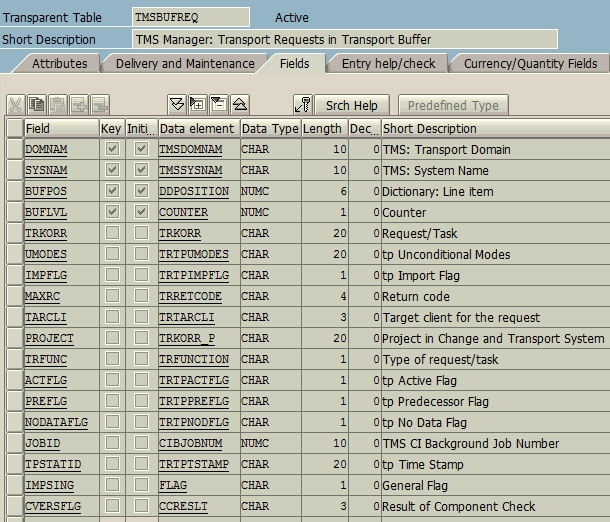Click data element FLAG
Viewport: 610px width, 522px height.
point(173,485)
